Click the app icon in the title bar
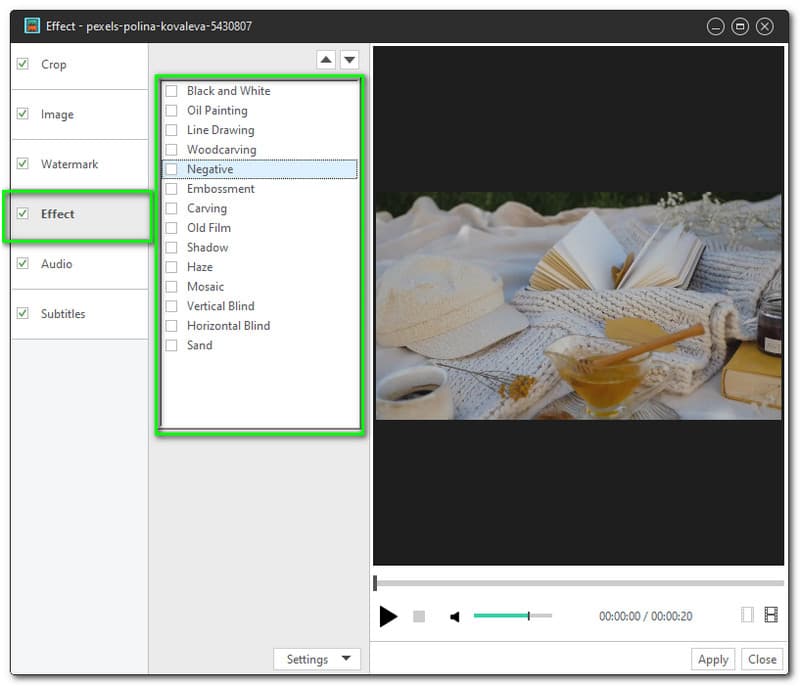The width and height of the screenshot is (800, 686). tap(32, 26)
